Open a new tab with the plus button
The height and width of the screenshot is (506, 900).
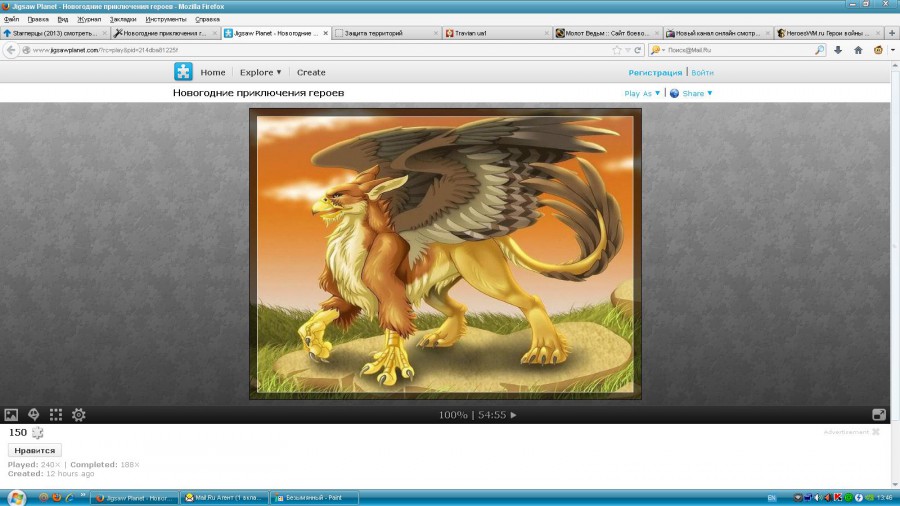pos(892,33)
